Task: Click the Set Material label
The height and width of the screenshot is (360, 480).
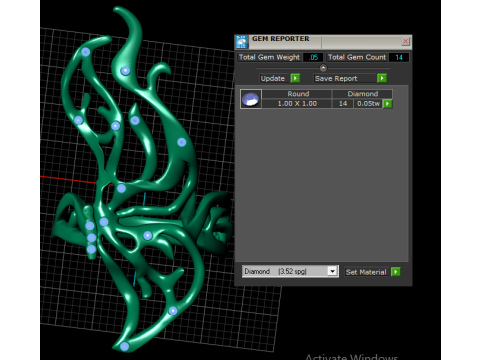Action: pyautogui.click(x=366, y=272)
